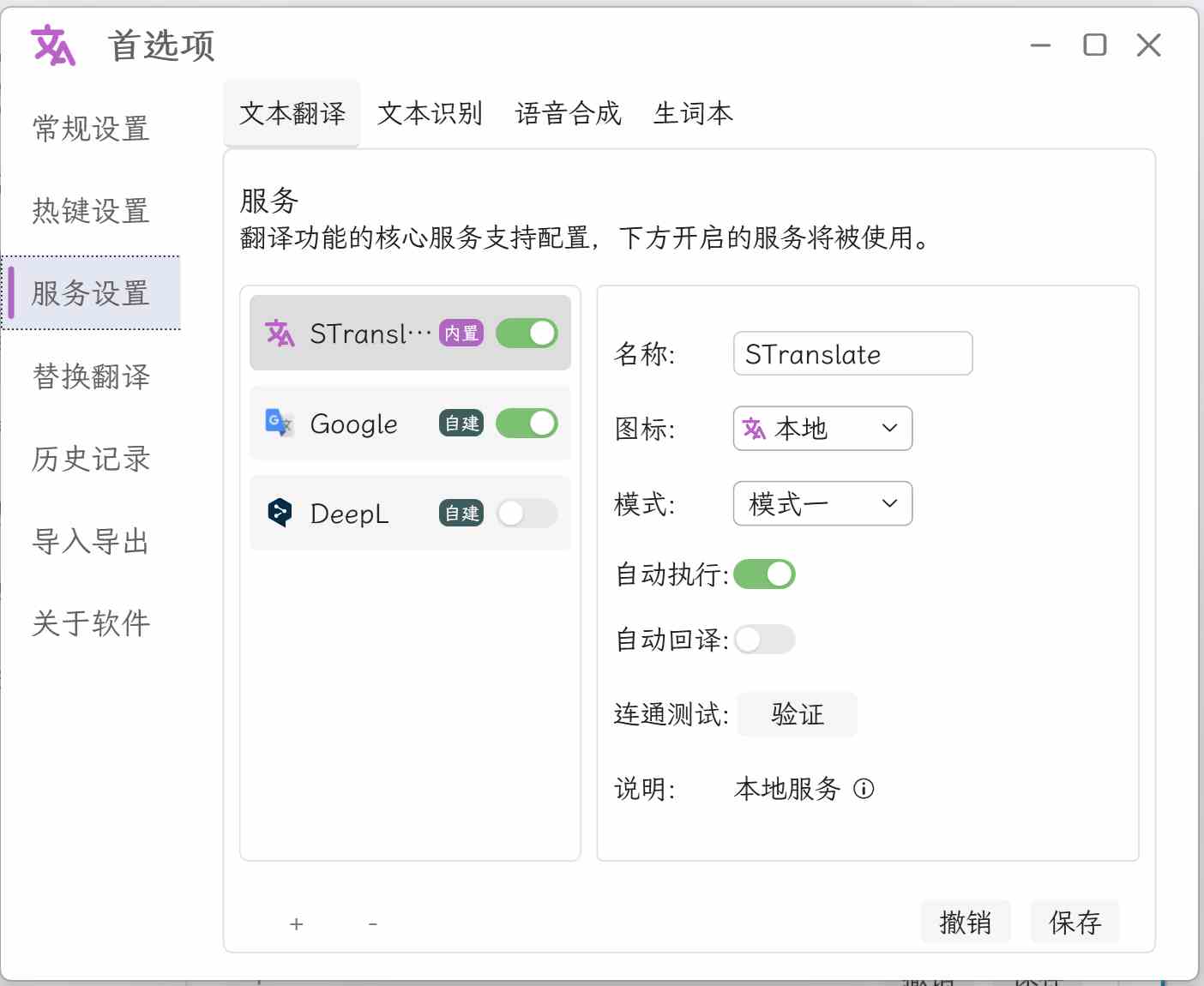The height and width of the screenshot is (986, 1204).
Task: Click the 自建 badge on Google row
Action: [x=461, y=424]
